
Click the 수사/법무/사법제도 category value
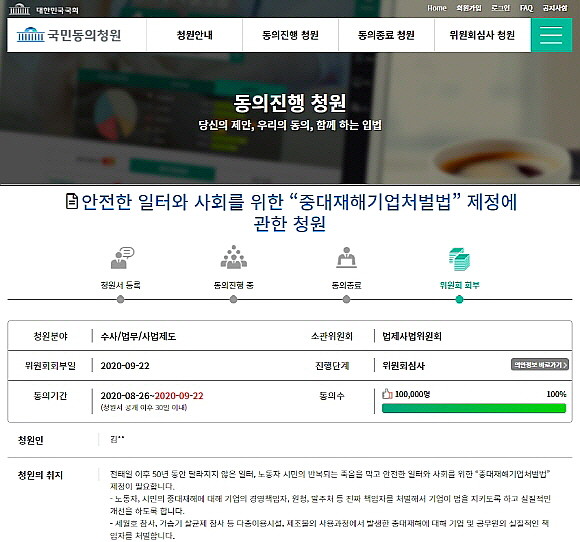click(138, 336)
